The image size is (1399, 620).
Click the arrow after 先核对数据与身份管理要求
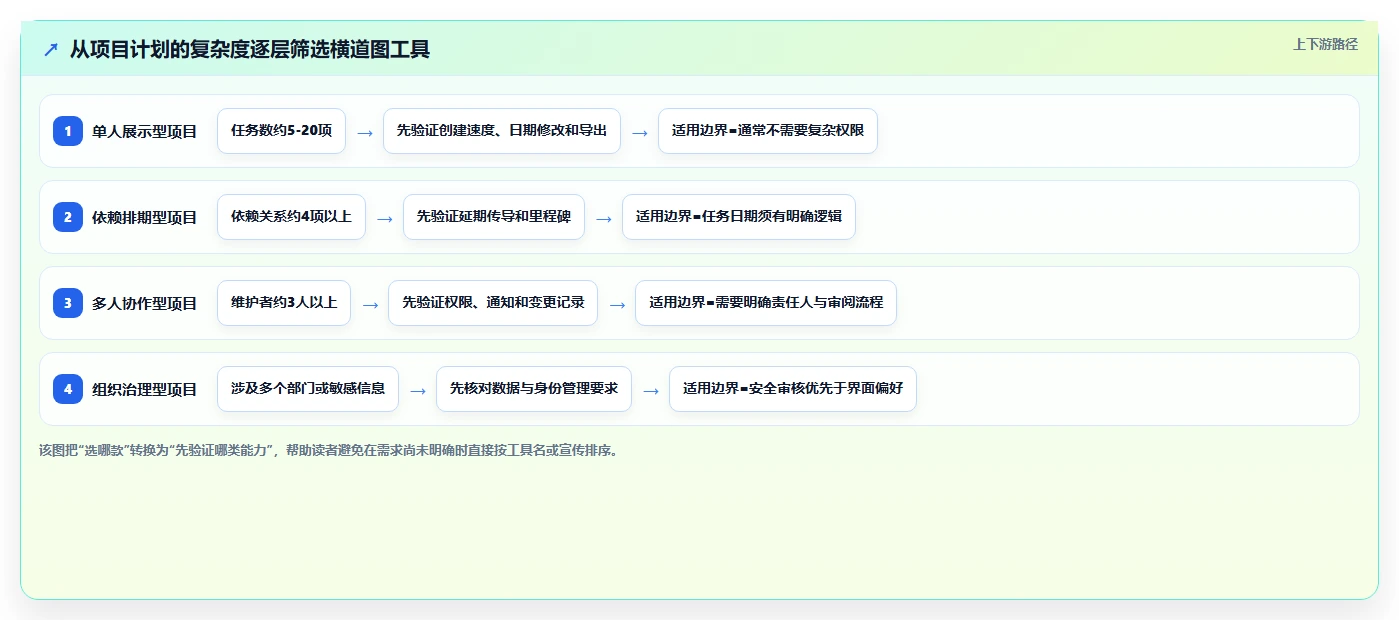651,390
